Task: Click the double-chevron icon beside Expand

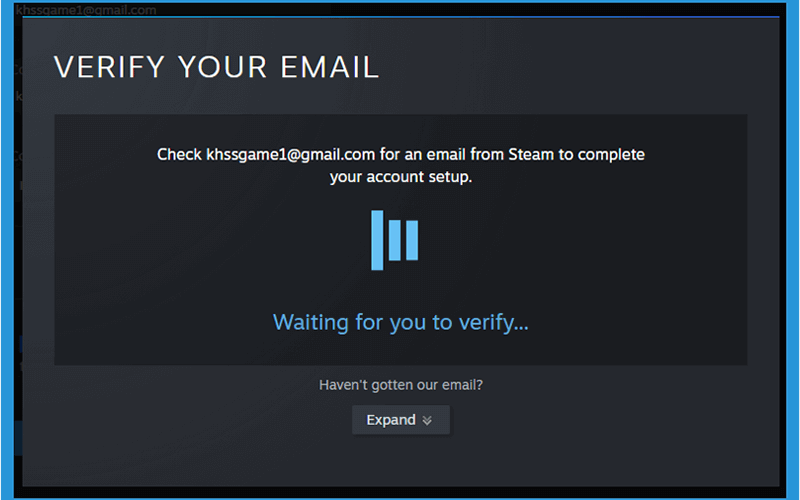Action: click(x=427, y=420)
